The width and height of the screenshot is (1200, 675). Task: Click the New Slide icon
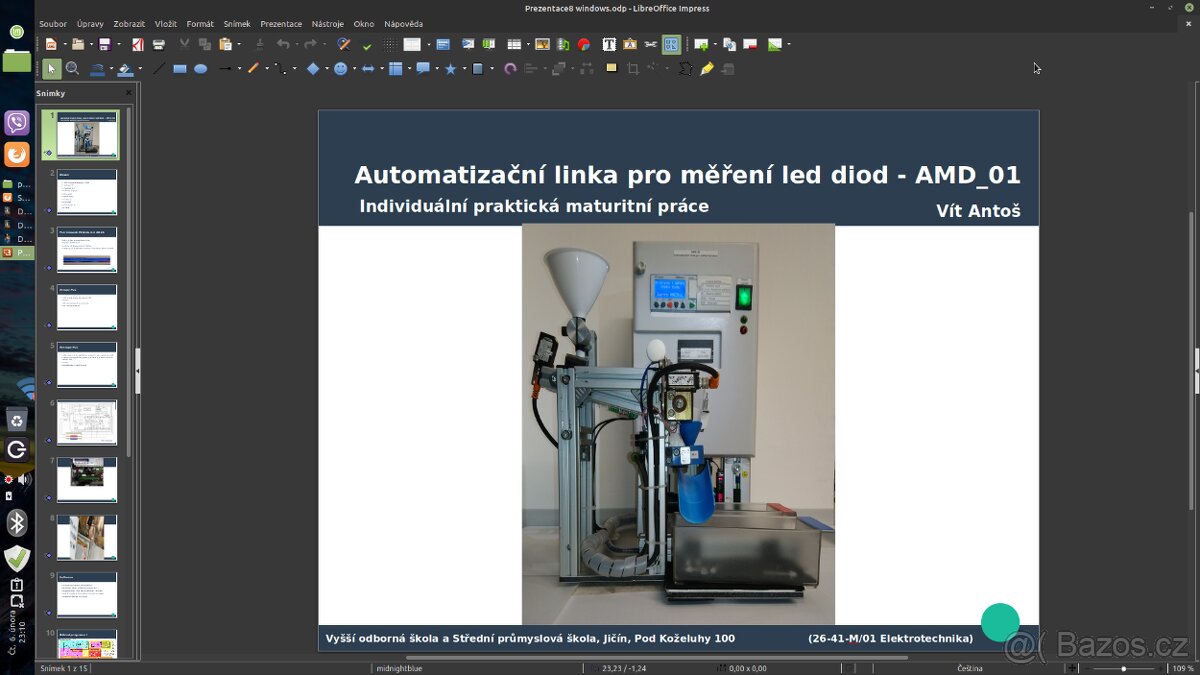(x=701, y=44)
